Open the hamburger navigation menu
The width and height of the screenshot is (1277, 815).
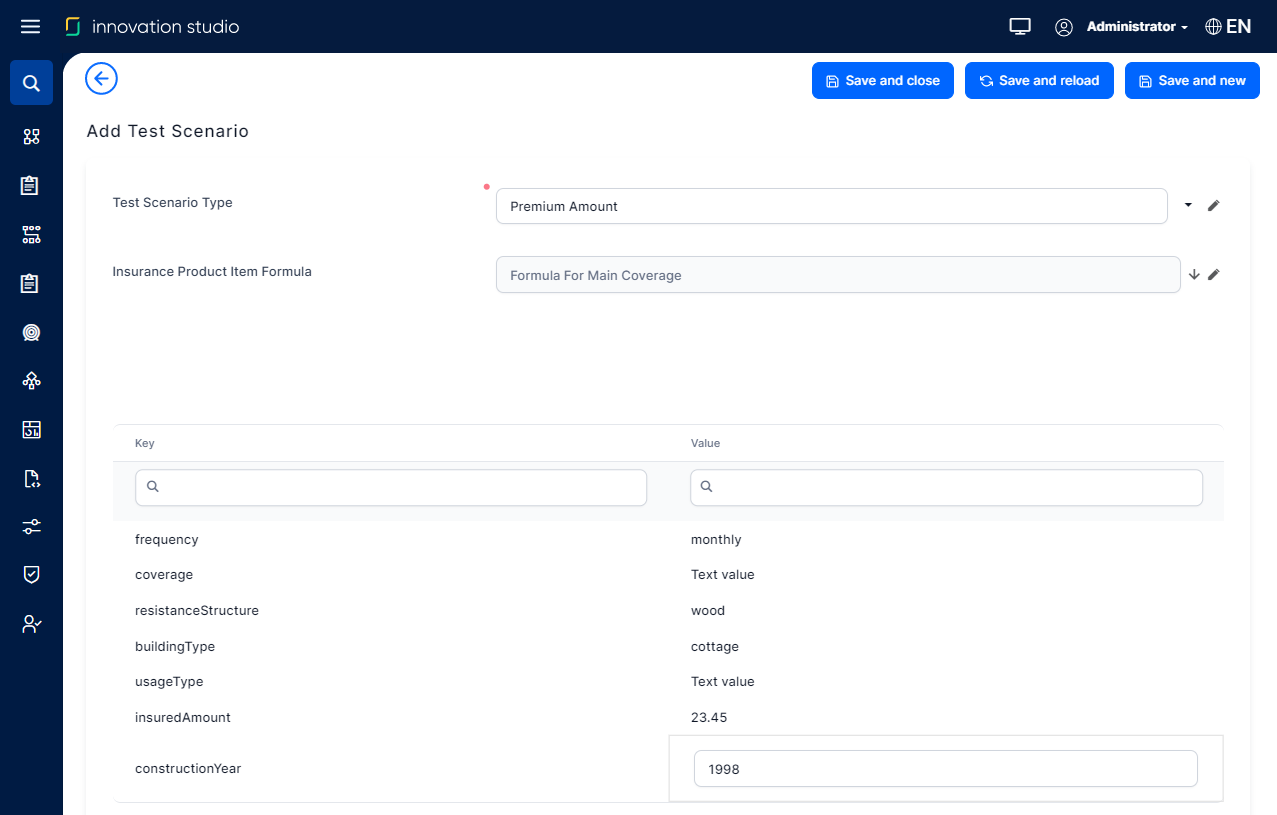coord(30,27)
